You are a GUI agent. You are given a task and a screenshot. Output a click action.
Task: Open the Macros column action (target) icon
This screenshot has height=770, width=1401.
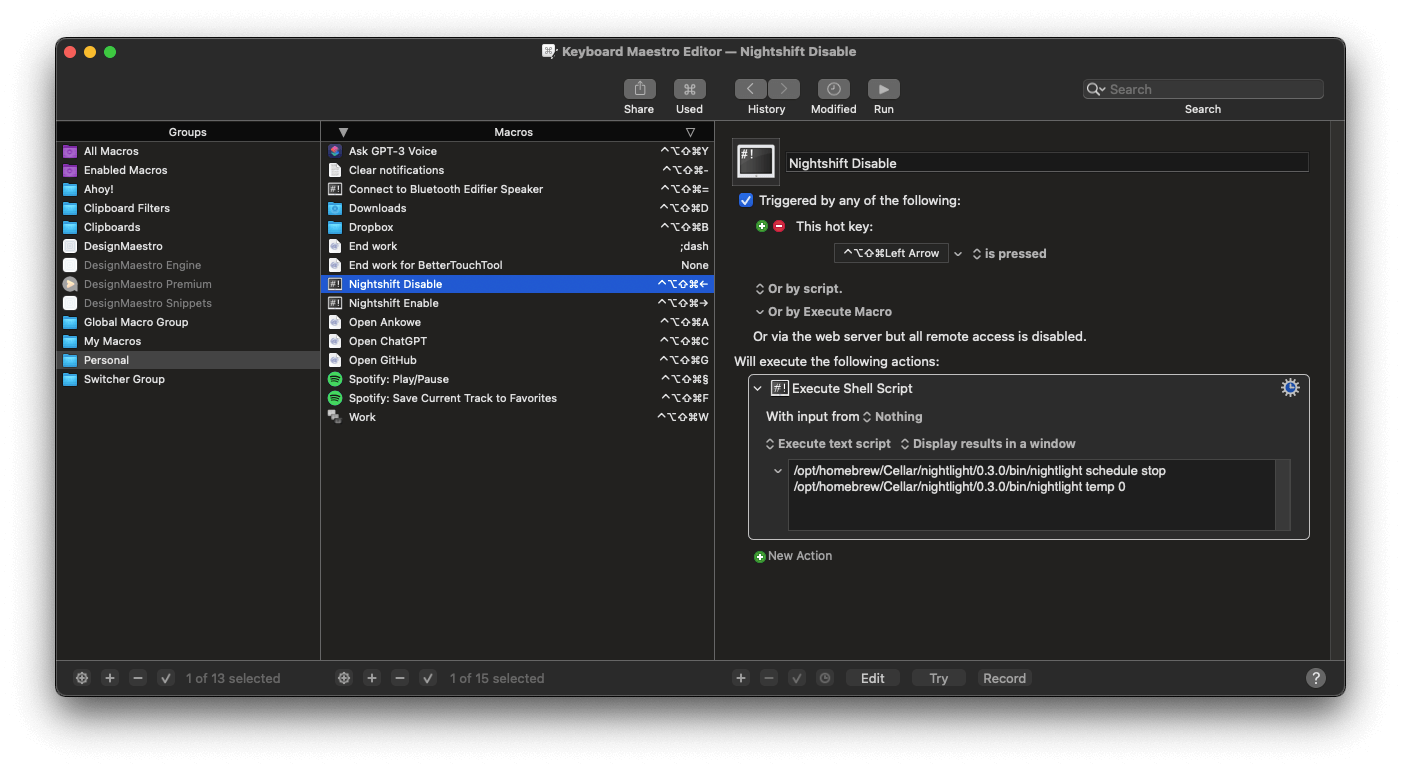(x=344, y=678)
